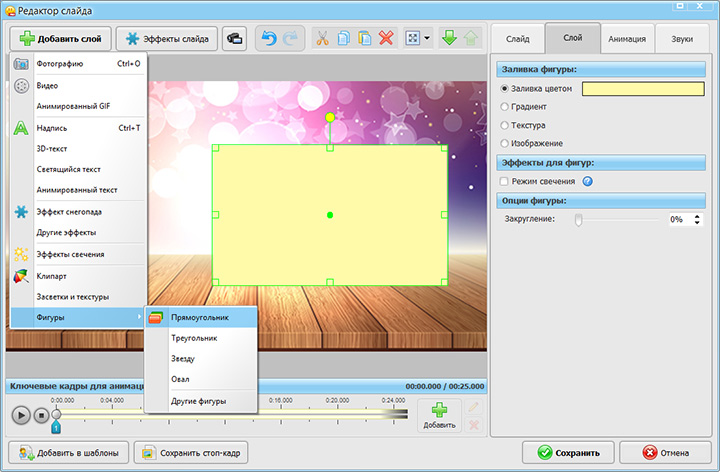The image size is (720, 472).
Task: Choose Анимированный GIF menu entry
Action: 78,106
